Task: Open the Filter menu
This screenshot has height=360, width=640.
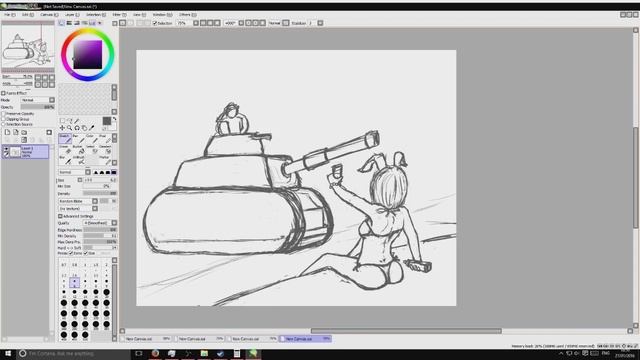Action: click(119, 15)
